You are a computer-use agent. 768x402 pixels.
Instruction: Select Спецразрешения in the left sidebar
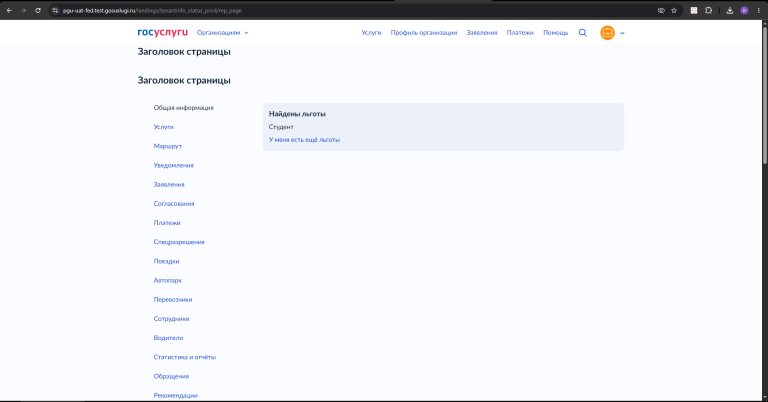pyautogui.click(x=179, y=242)
